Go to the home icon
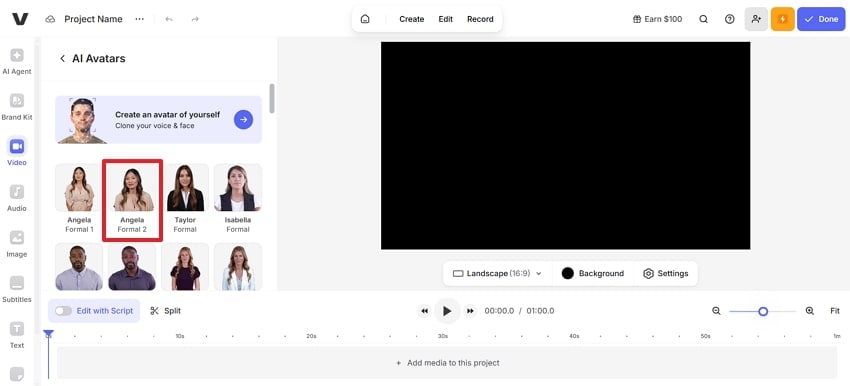The image size is (850, 386). [x=365, y=19]
